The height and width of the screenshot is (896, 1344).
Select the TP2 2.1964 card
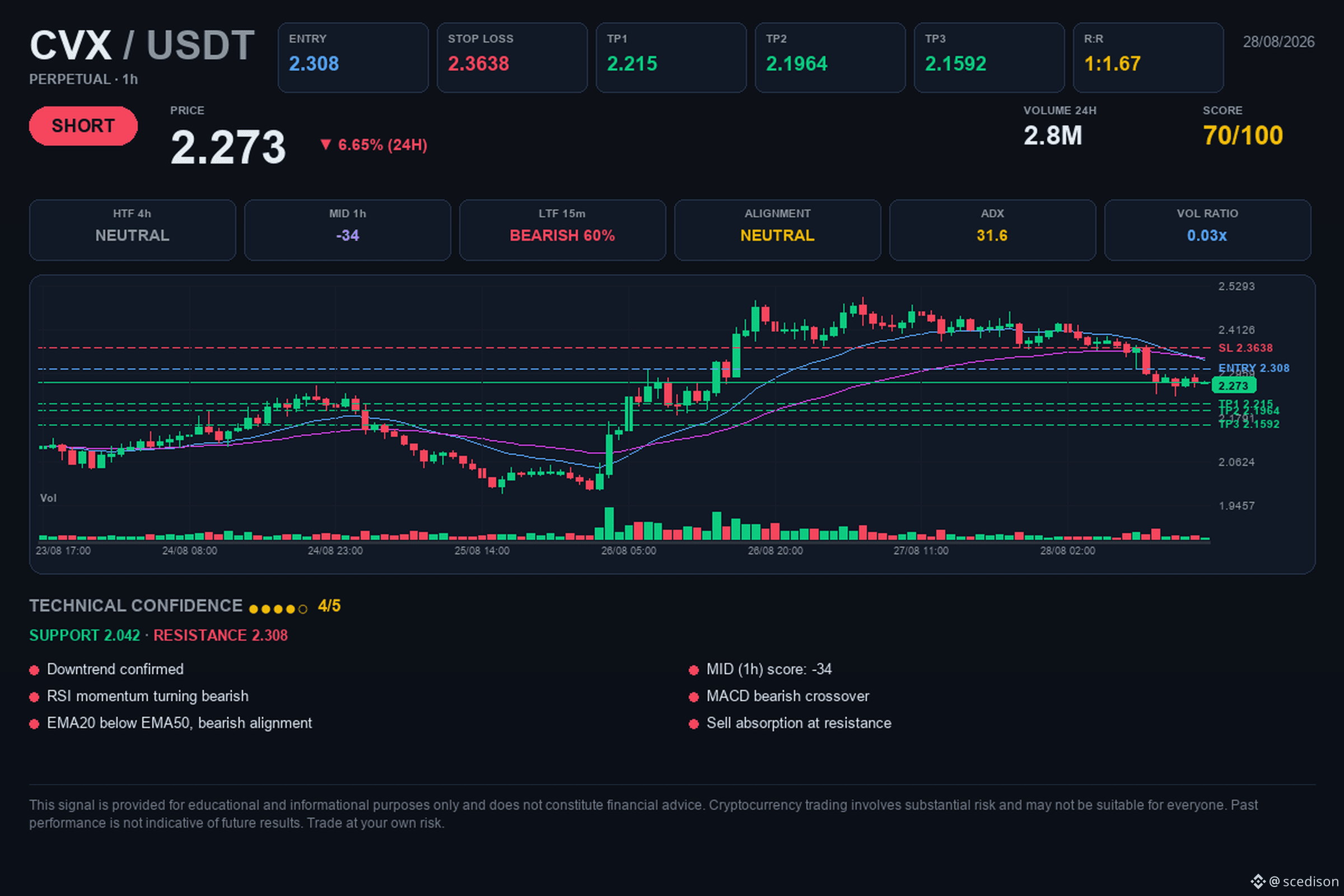(830, 58)
